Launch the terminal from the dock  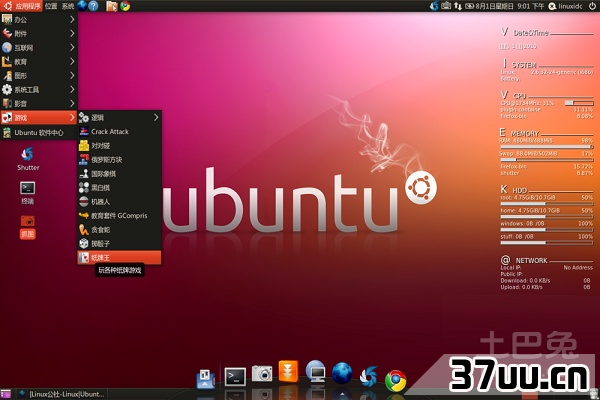(235, 377)
